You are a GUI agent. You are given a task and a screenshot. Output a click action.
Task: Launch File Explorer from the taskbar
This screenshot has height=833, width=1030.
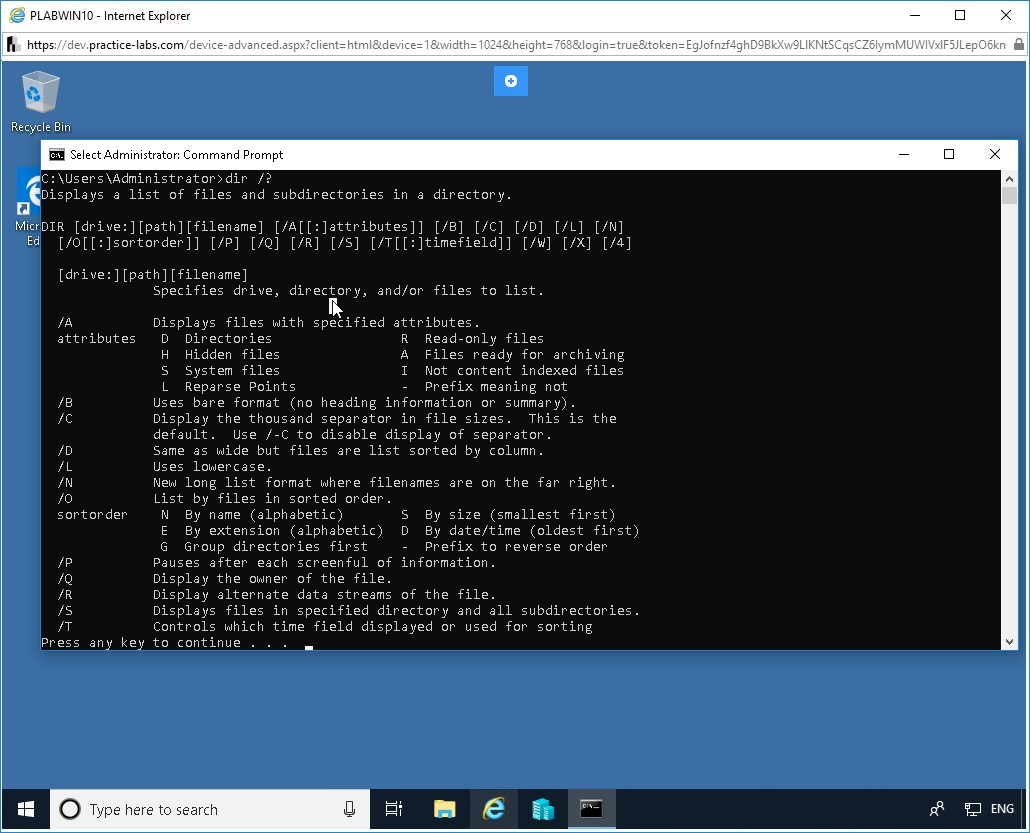(445, 809)
